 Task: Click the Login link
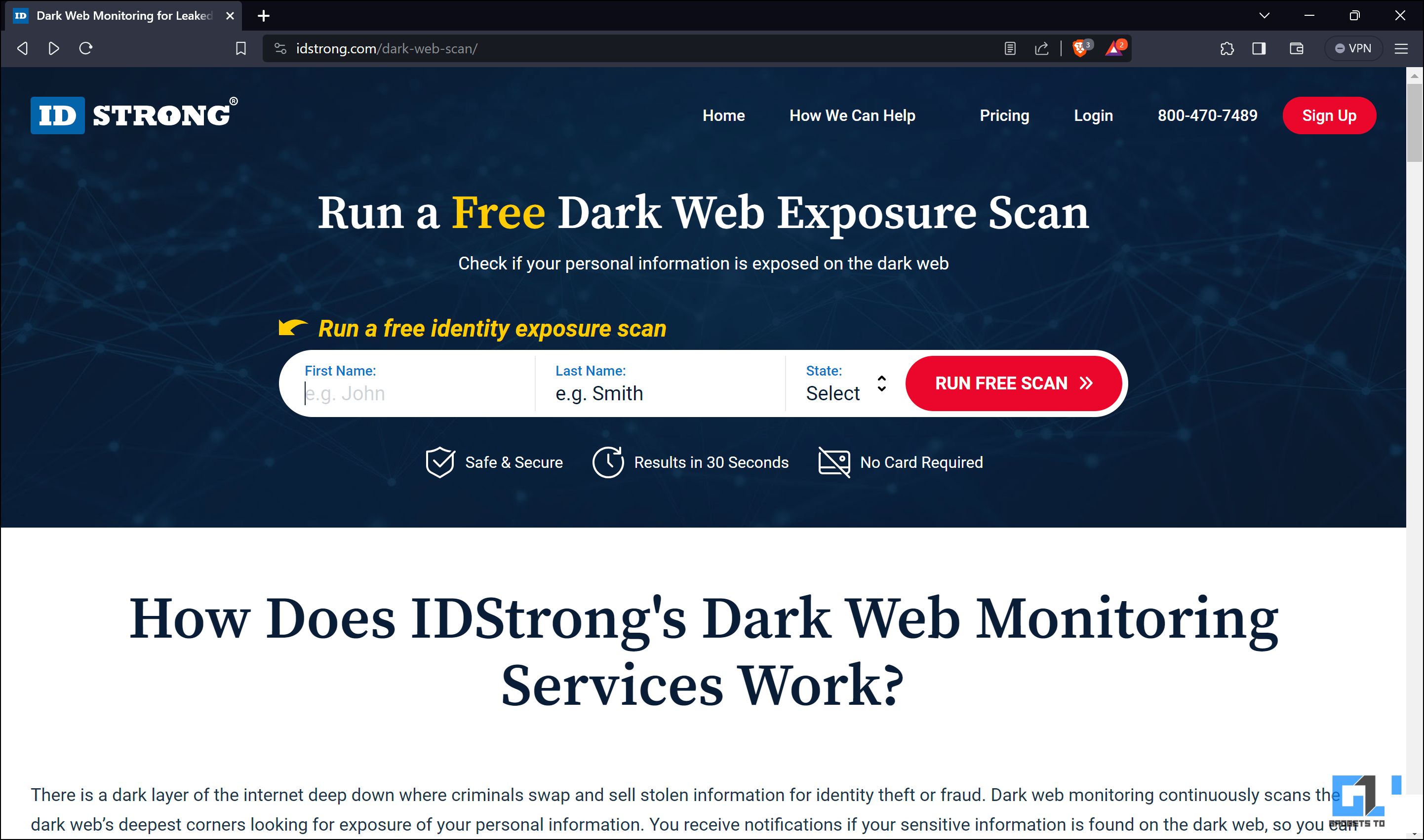[1093, 116]
